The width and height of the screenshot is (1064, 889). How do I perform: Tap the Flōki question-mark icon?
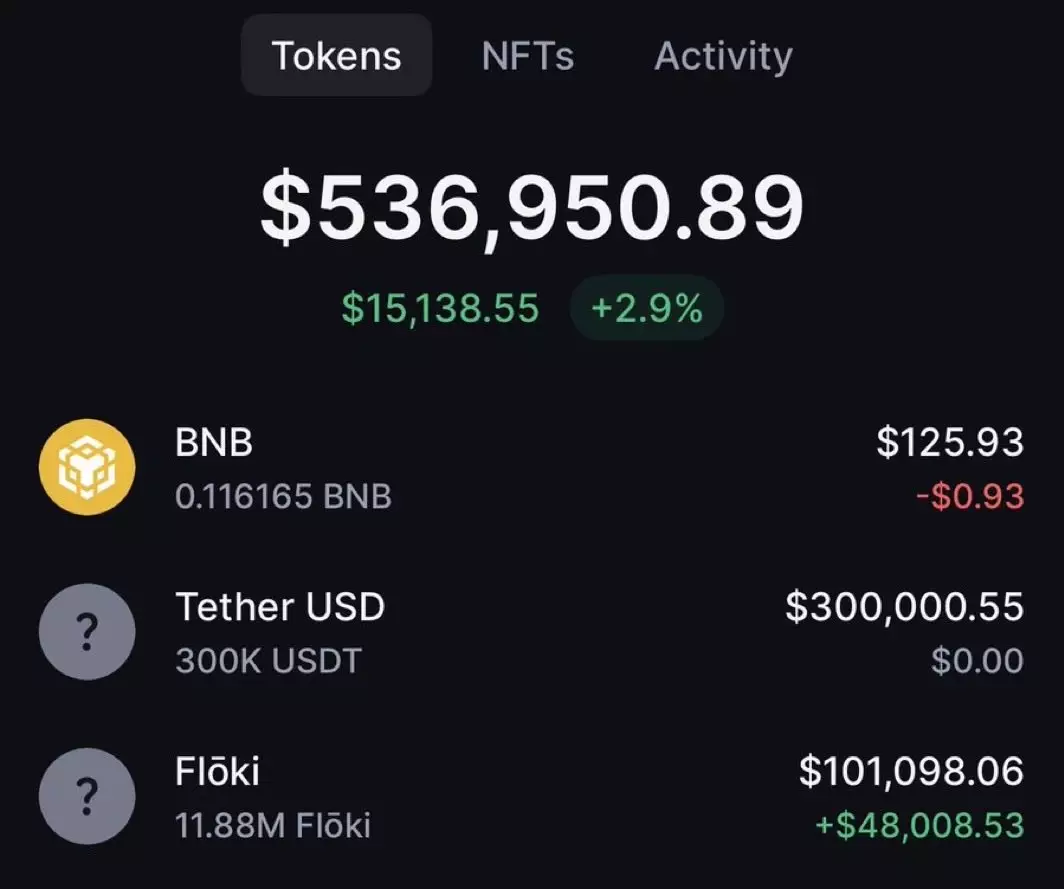click(87, 796)
